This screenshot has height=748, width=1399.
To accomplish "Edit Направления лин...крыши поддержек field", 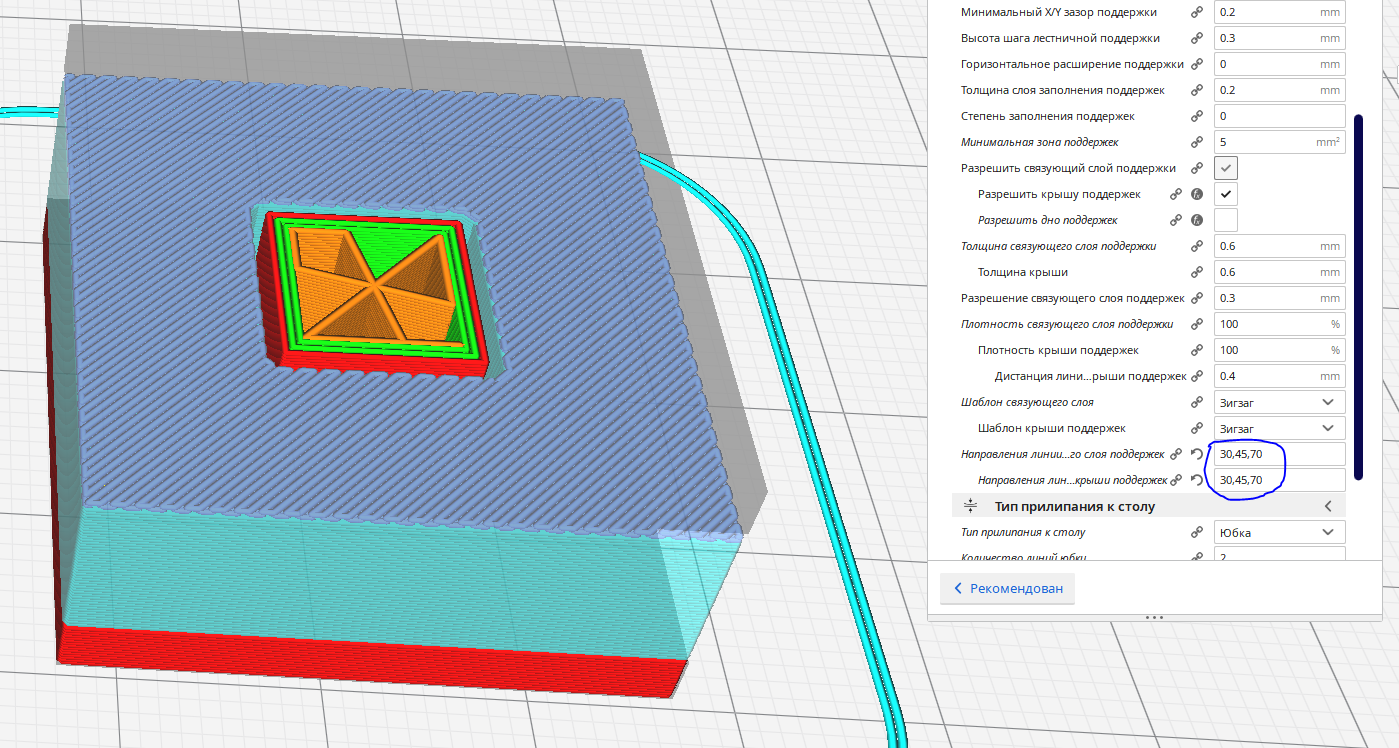I will pyautogui.click(x=1280, y=480).
